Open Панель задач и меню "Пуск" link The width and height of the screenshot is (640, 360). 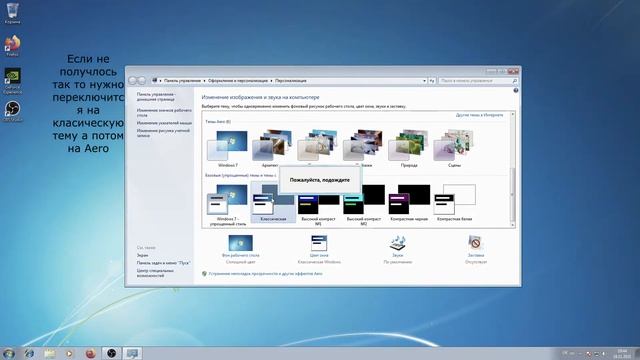point(164,263)
